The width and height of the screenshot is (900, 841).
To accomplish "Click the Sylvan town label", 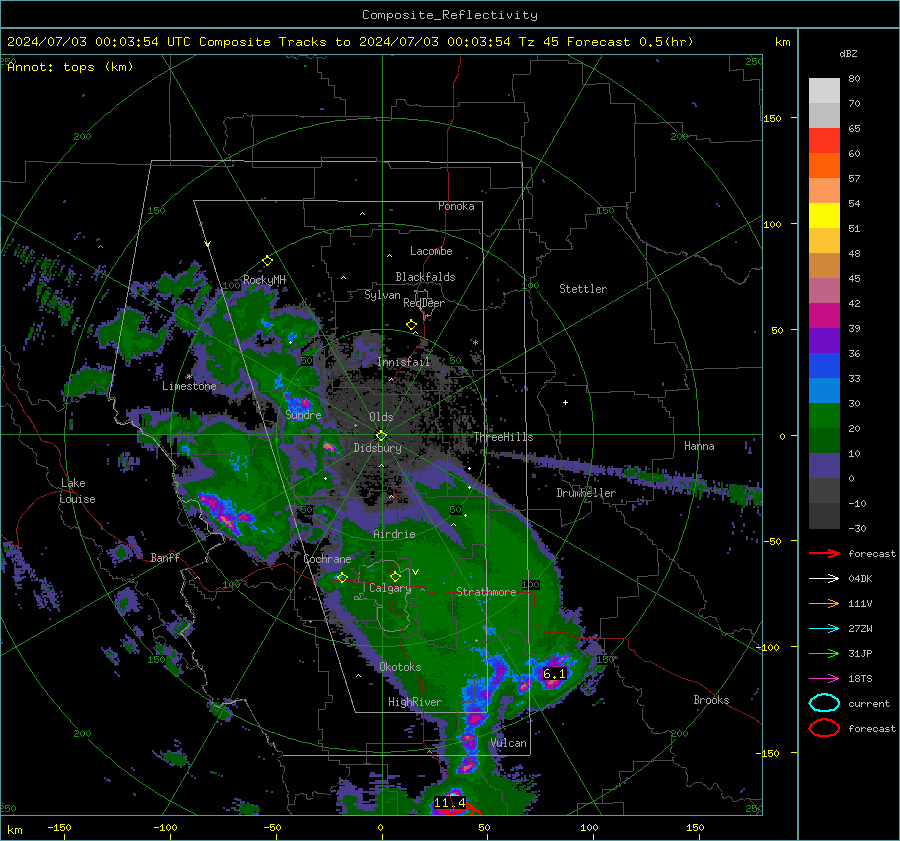I will click(382, 295).
